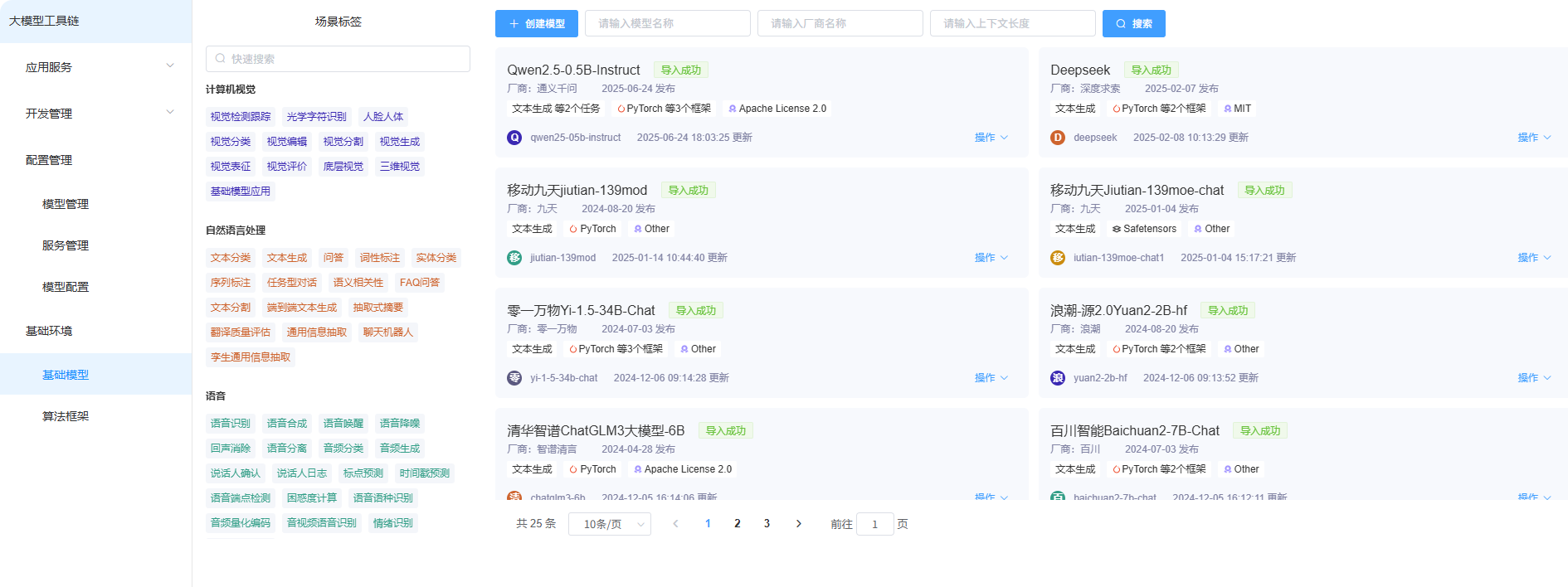Click the 创建模型 button
Screen dimensions: 1568x587
pos(537,24)
